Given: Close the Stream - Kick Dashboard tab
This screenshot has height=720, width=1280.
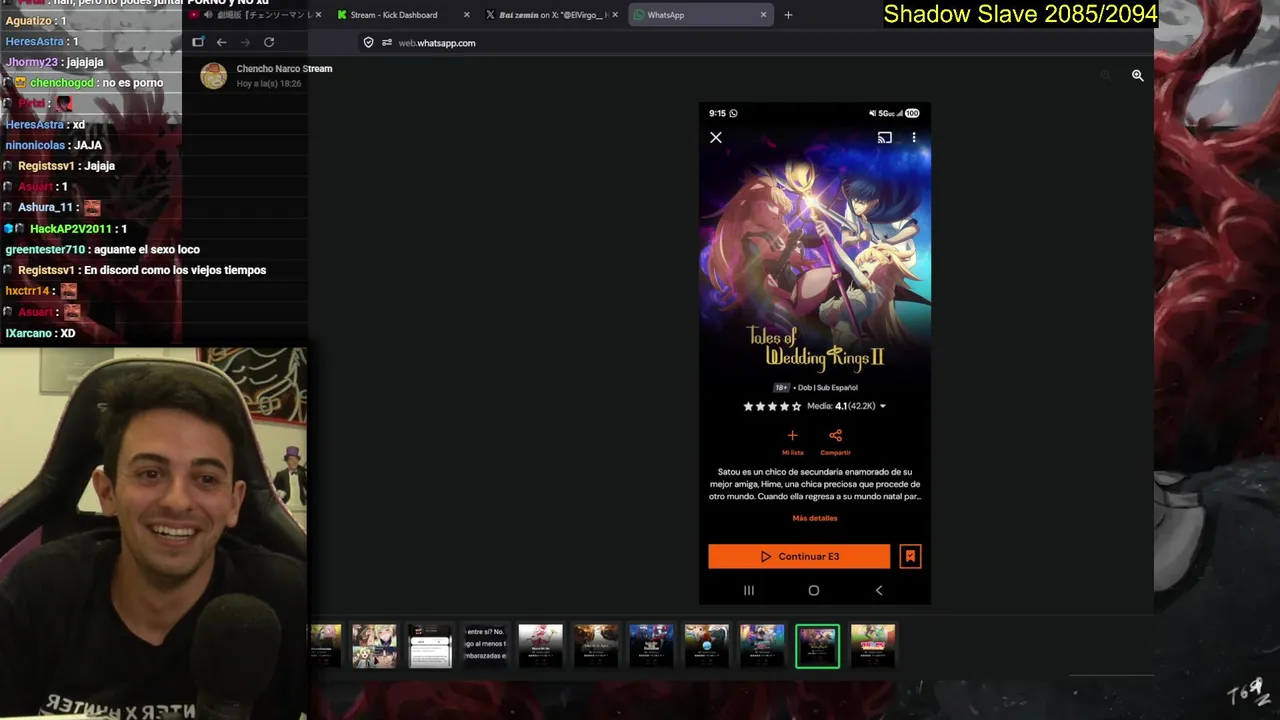Looking at the screenshot, I should tap(466, 15).
